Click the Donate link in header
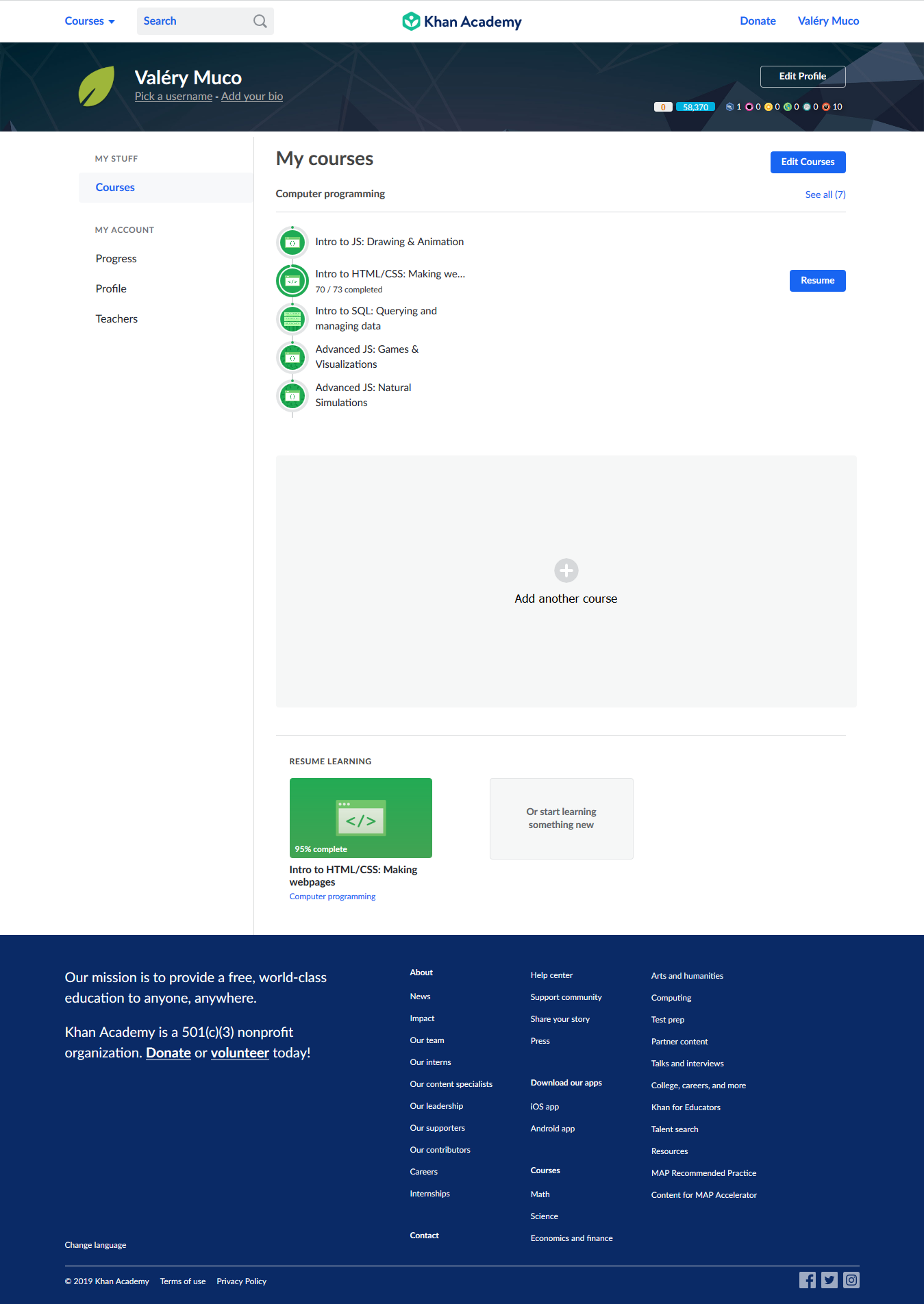924x1304 pixels. pyautogui.click(x=758, y=21)
